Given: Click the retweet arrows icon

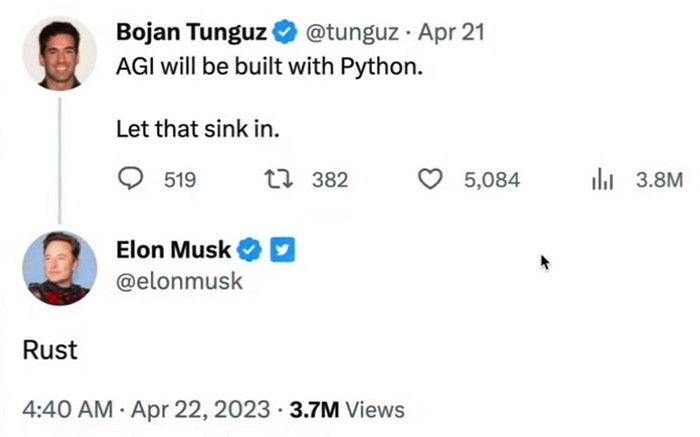Looking at the screenshot, I should tap(278, 179).
